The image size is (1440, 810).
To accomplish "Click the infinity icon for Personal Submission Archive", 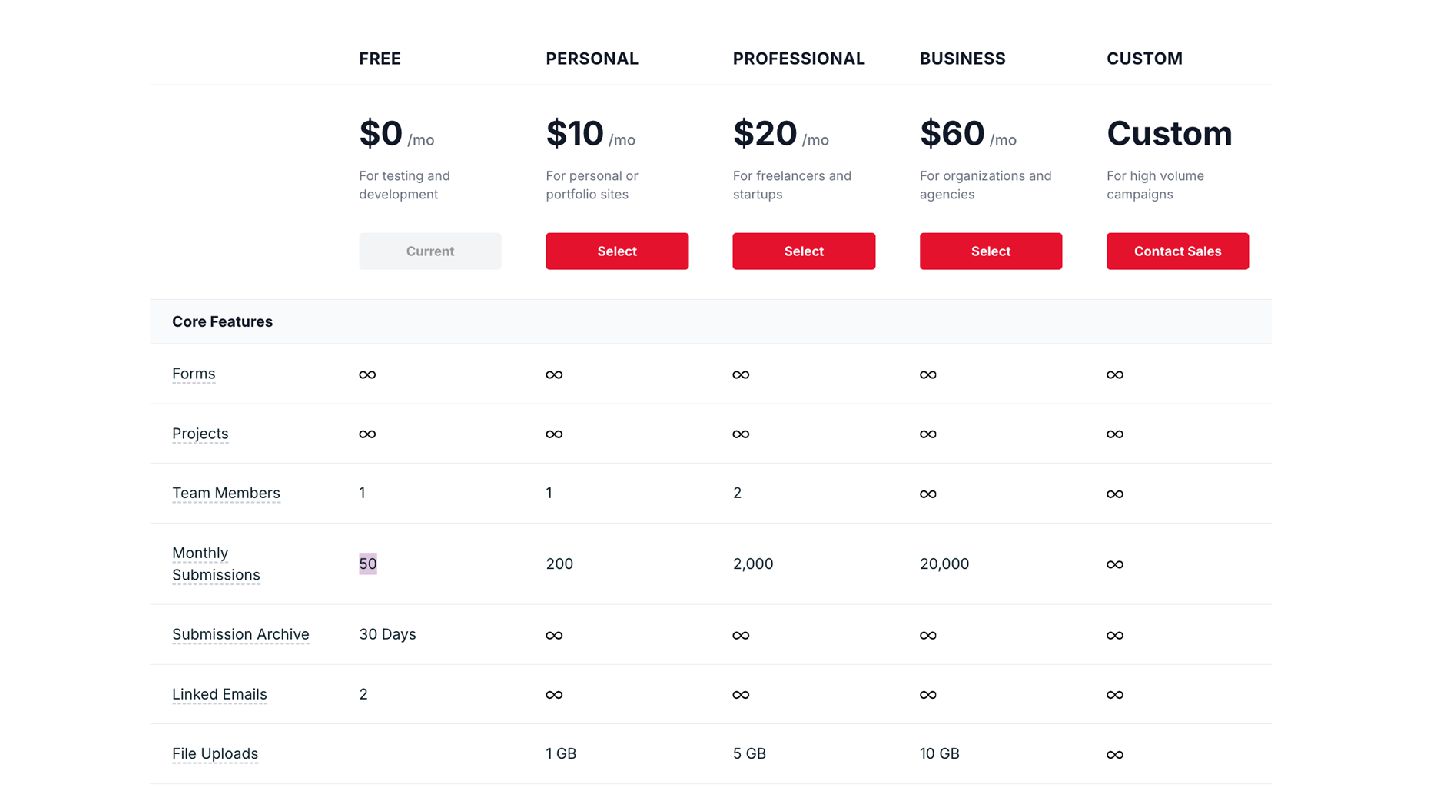I will [554, 635].
